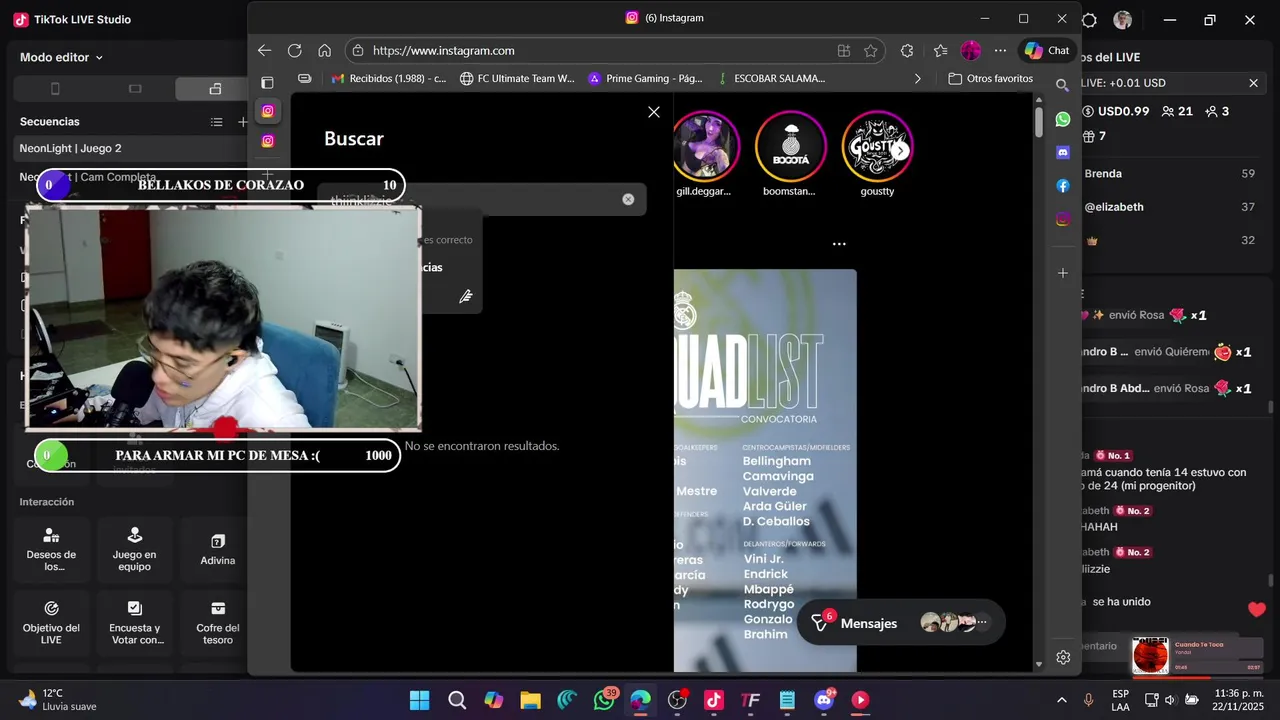1280x720 pixels.
Task: Click the chat heart like icon
Action: pos(1257,609)
